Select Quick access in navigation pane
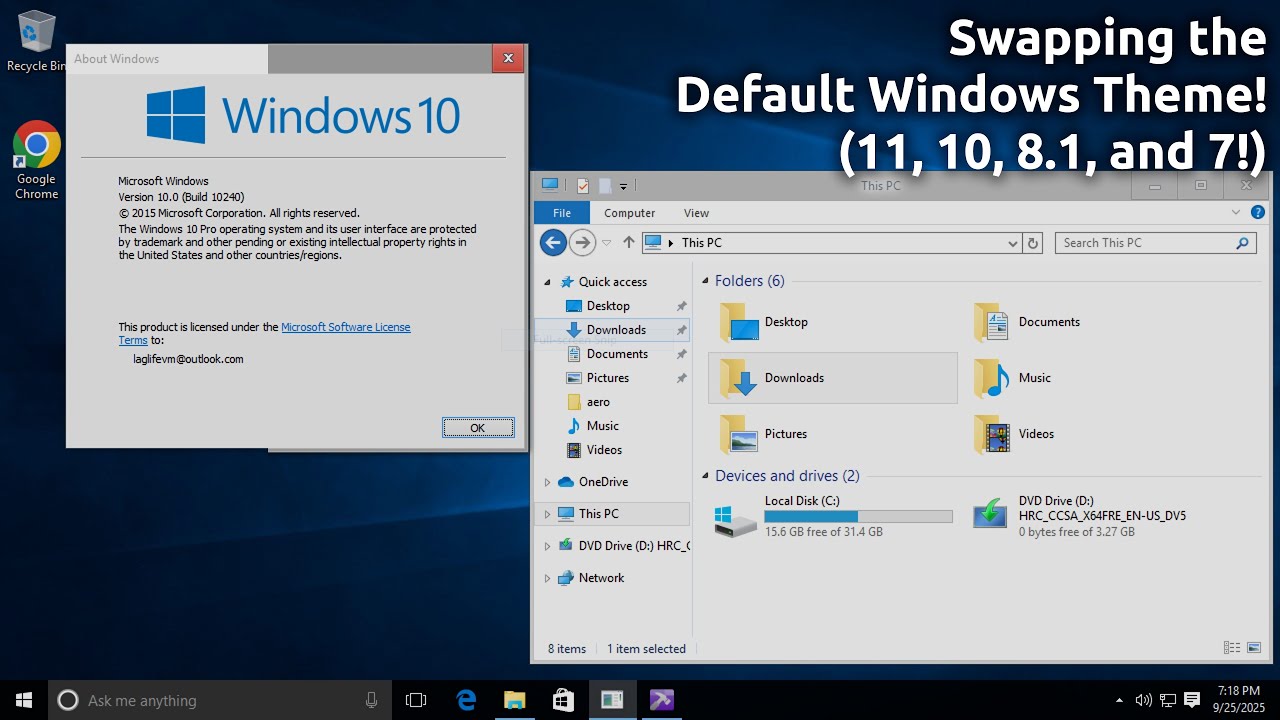Viewport: 1280px width, 720px height. pos(603,282)
